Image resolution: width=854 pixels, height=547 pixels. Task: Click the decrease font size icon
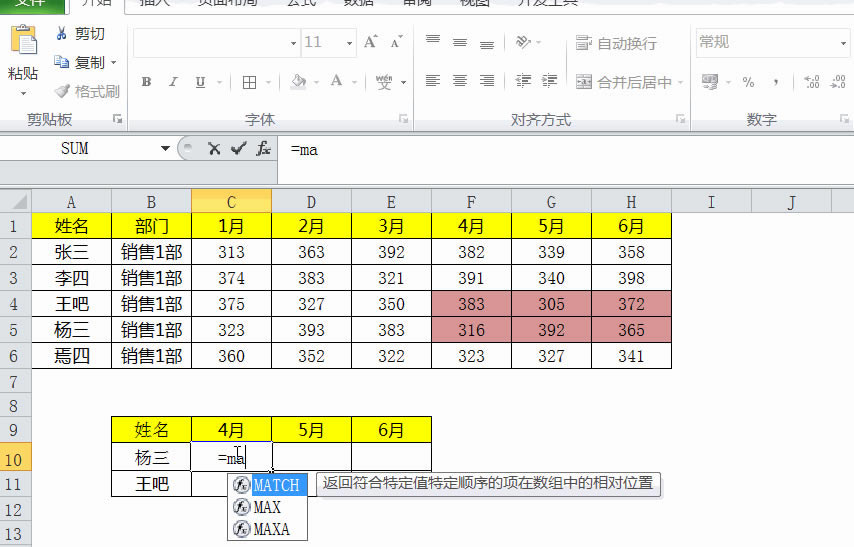click(396, 42)
